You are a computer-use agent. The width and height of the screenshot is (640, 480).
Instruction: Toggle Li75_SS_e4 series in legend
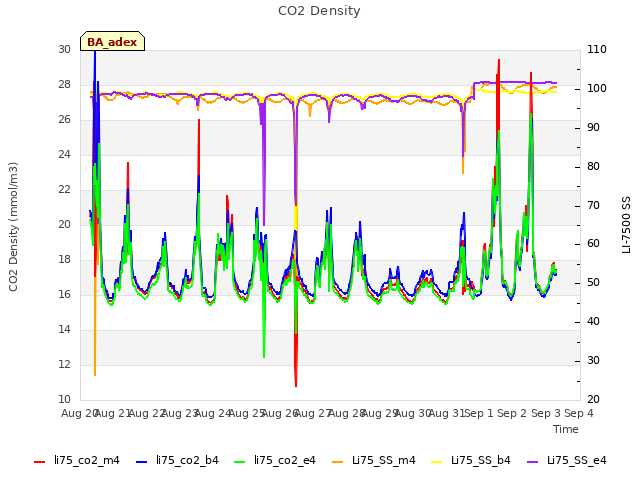click(567, 461)
